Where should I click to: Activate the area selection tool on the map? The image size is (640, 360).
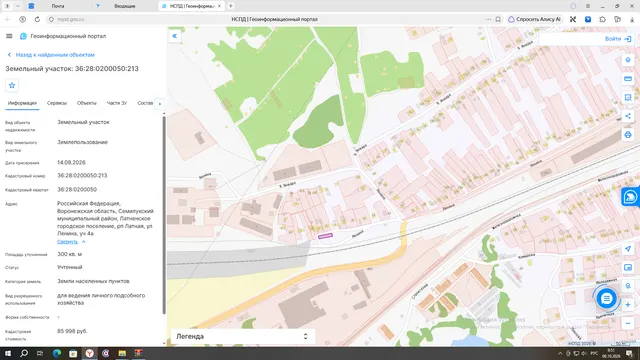[628, 98]
